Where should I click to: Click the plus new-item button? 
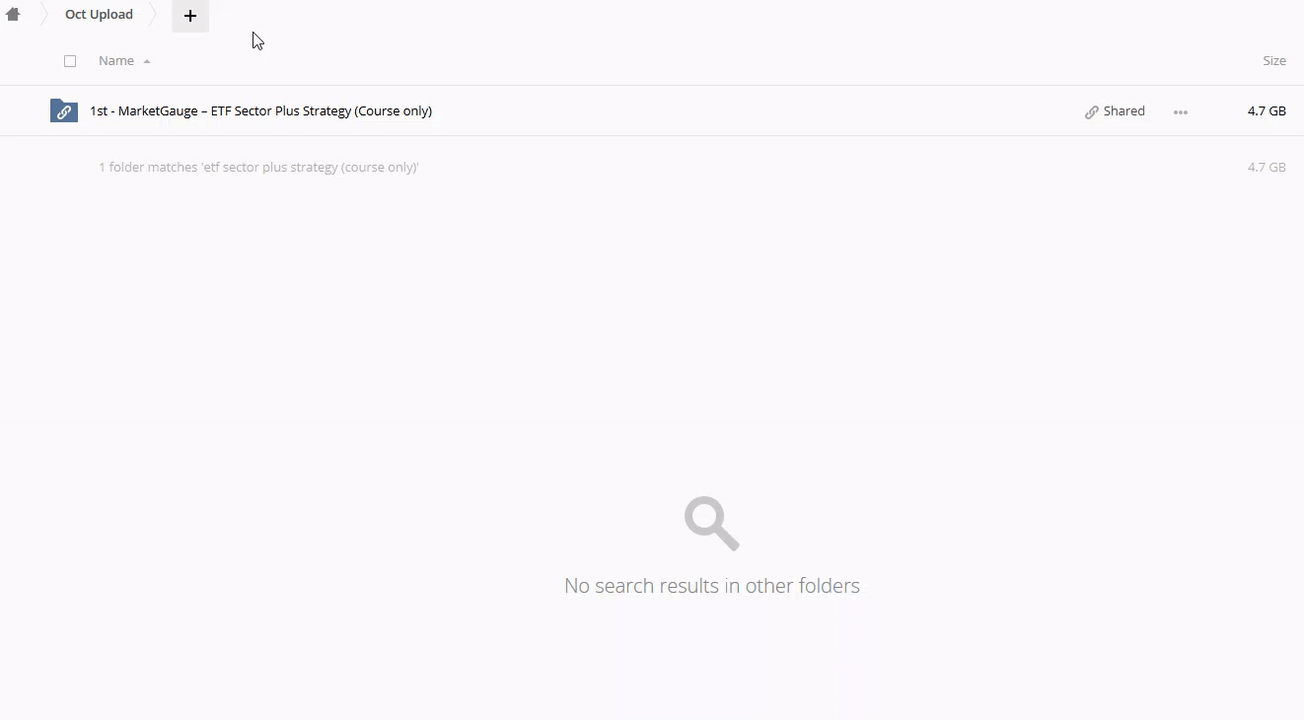click(x=190, y=16)
